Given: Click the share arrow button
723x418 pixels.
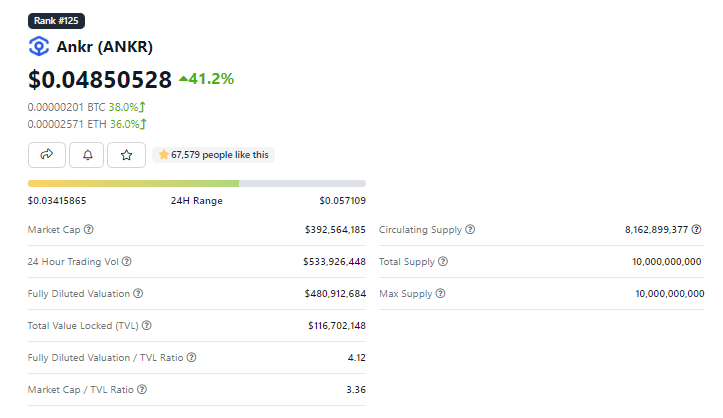Looking at the screenshot, I should click(x=47, y=155).
